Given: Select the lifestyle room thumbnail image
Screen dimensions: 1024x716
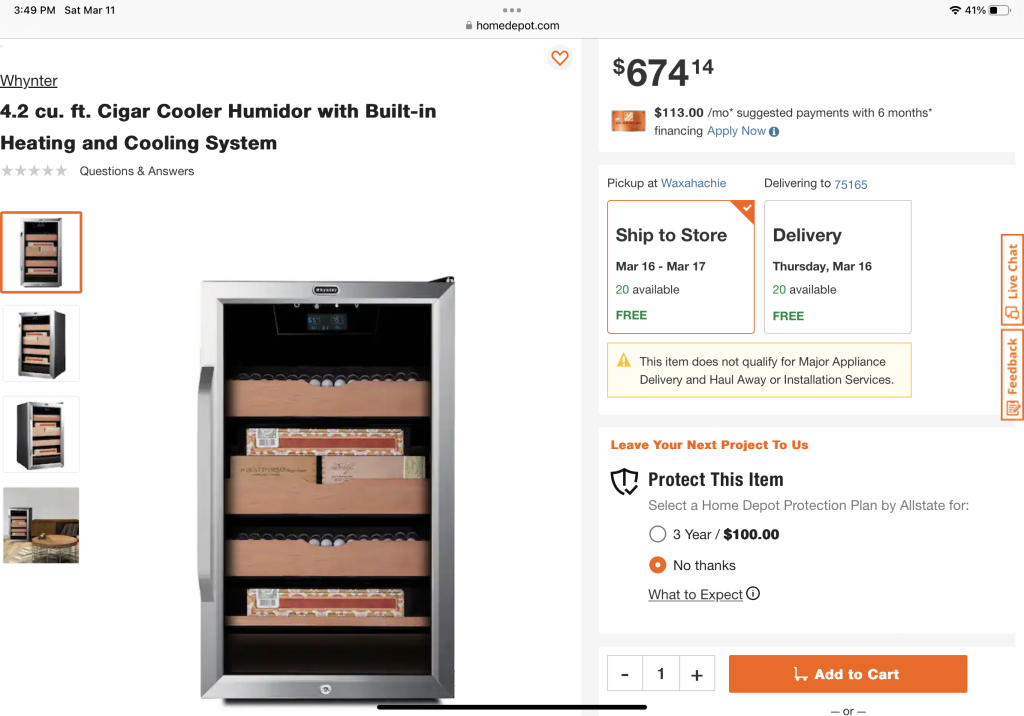Looking at the screenshot, I should (41, 525).
